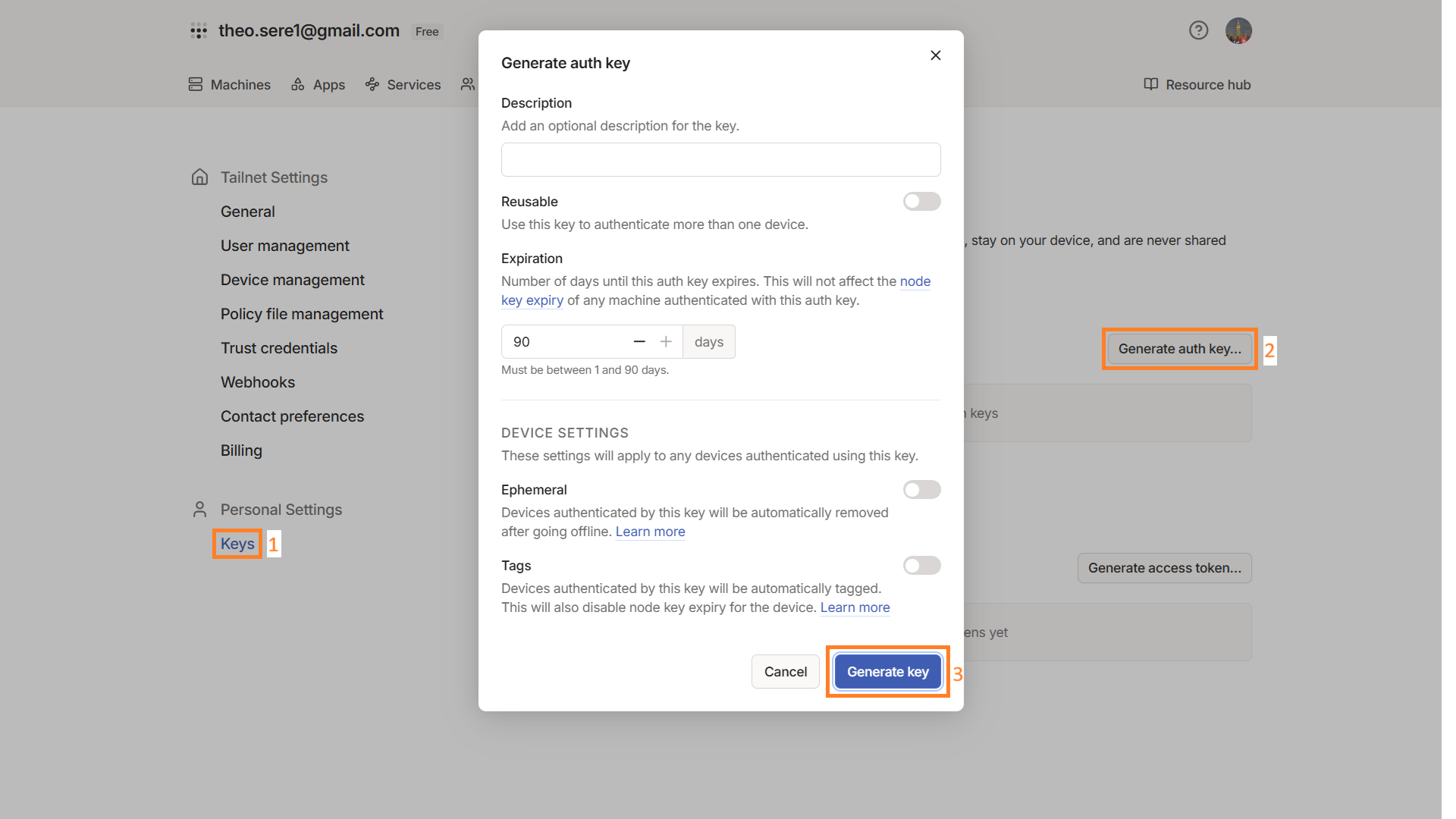The width and height of the screenshot is (1456, 819).
Task: Enable the Reusable key toggle
Action: [921, 202]
